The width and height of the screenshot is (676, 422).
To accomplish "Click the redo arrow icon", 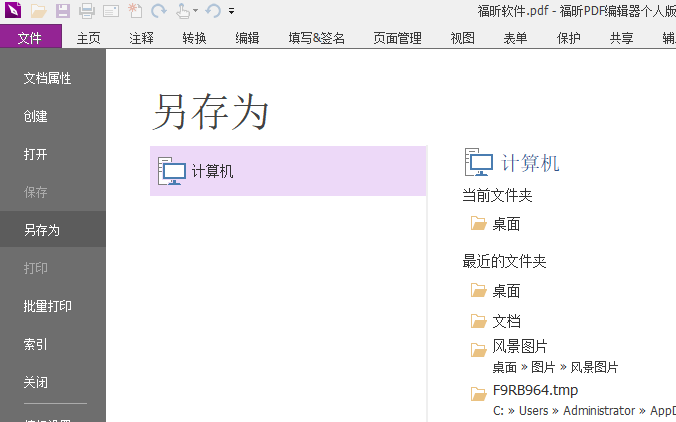I will [159, 11].
